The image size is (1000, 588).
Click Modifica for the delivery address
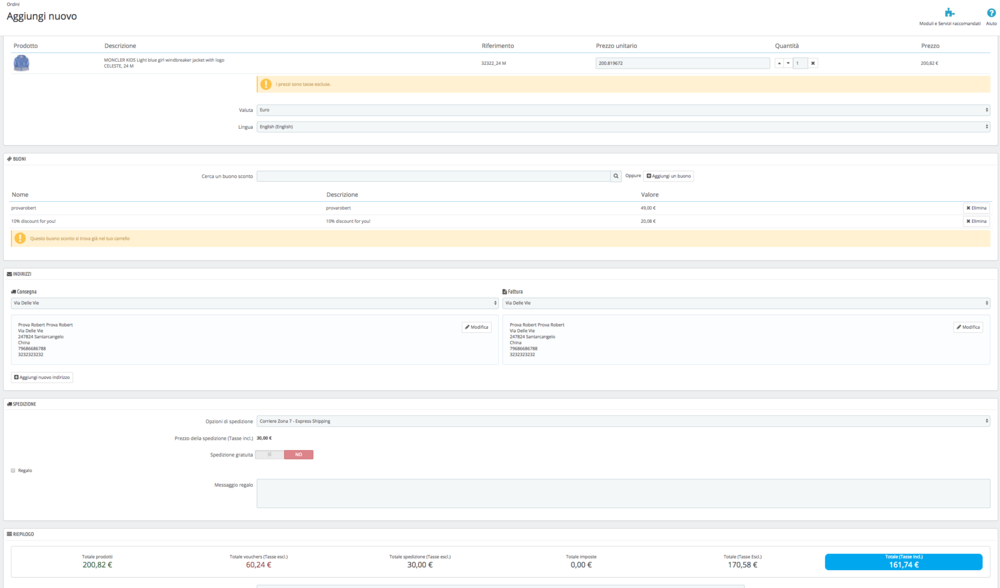[476, 327]
